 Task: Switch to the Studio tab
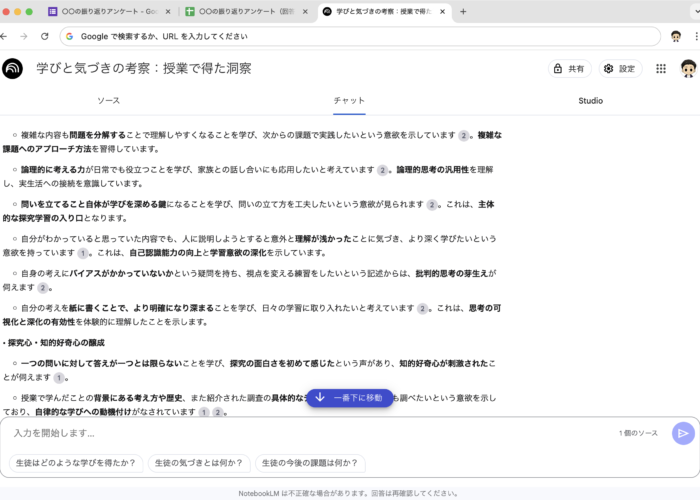click(590, 101)
